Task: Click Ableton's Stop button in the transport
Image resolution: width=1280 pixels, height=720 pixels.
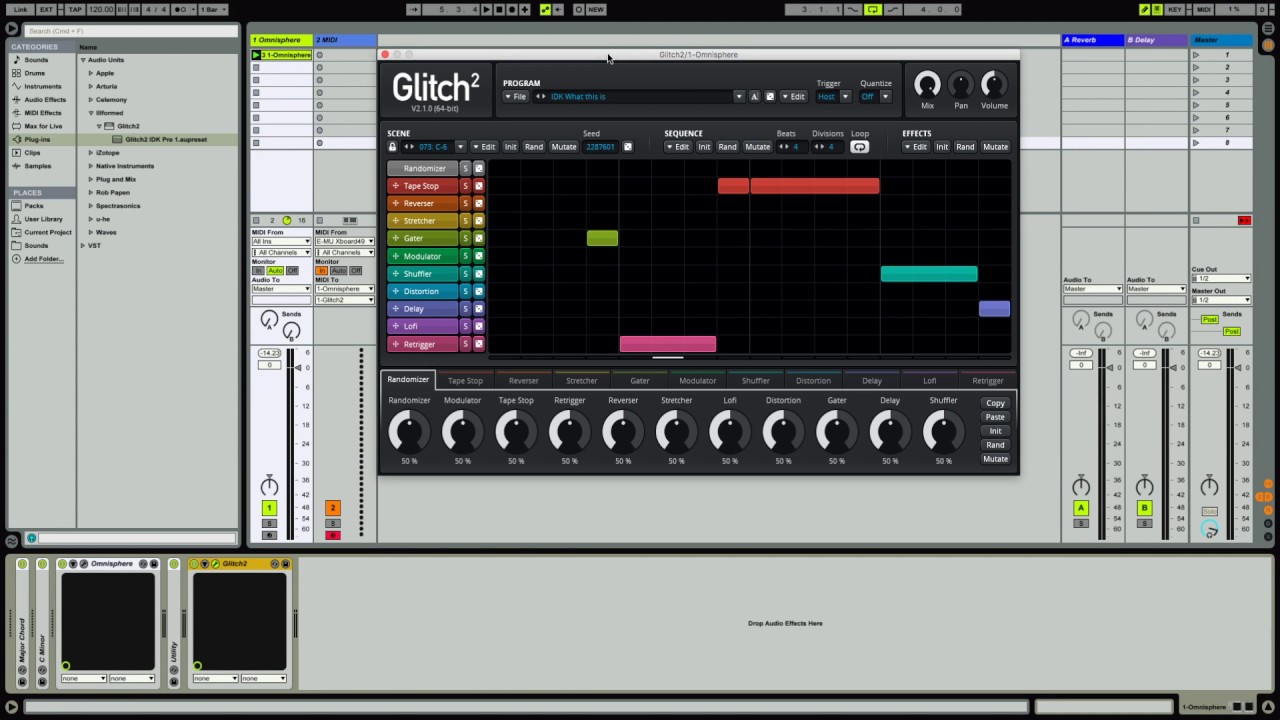Action: pyautogui.click(x=499, y=10)
